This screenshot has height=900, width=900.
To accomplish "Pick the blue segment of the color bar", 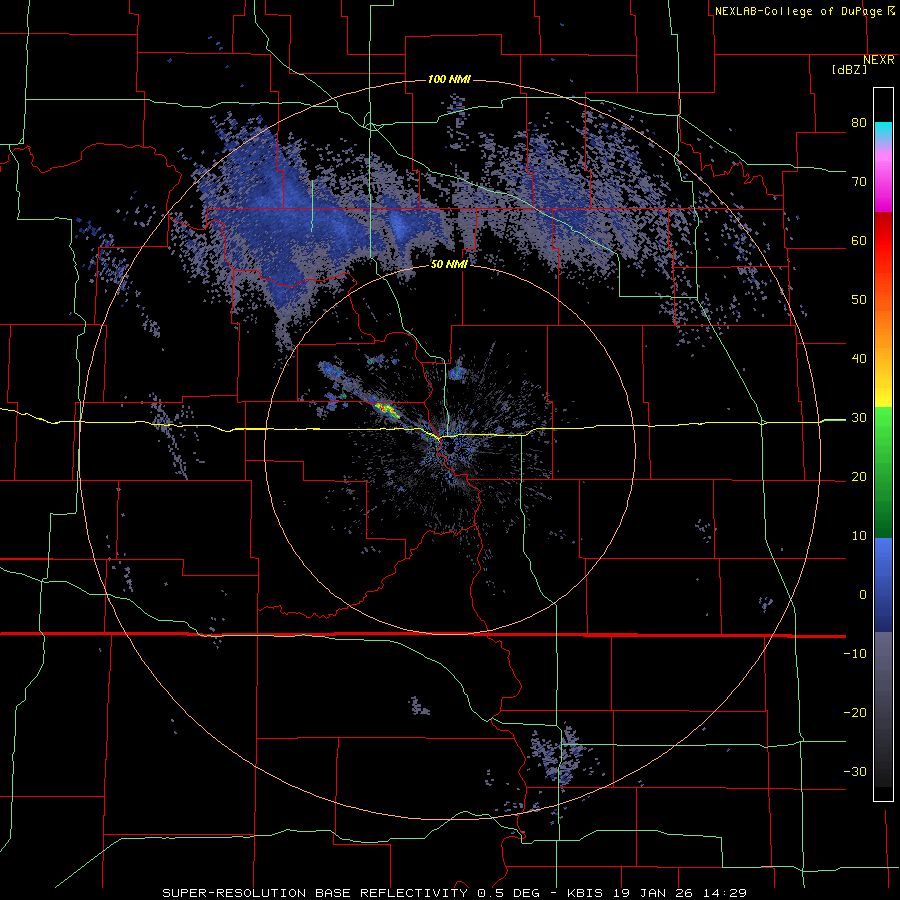I will tap(883, 585).
